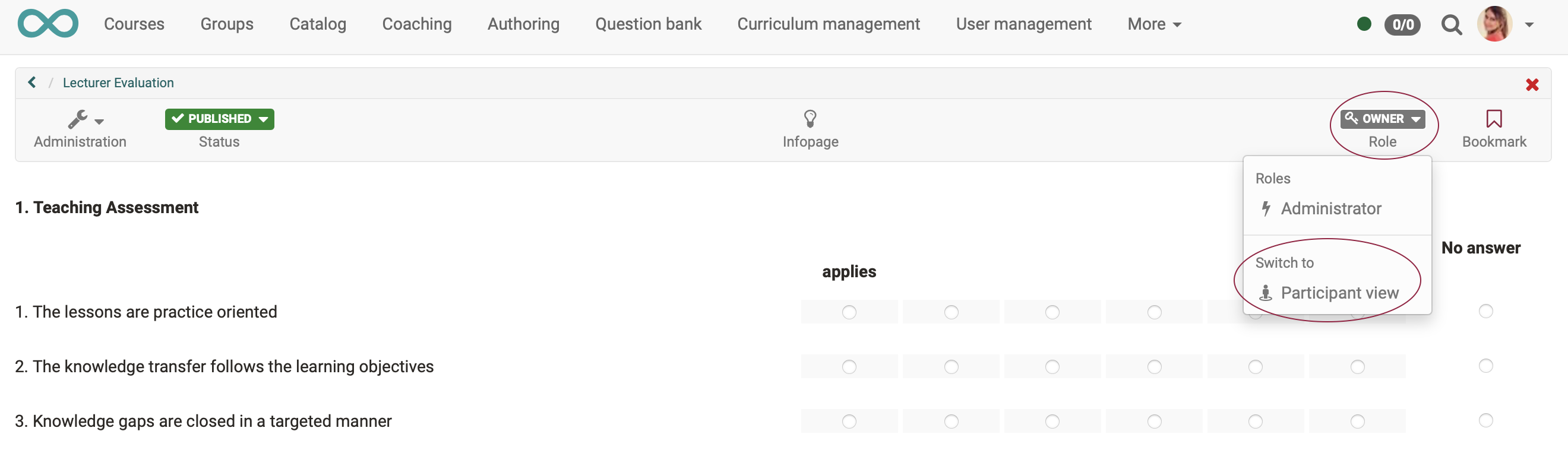Image resolution: width=1568 pixels, height=450 pixels.
Task: Select the Administrator role entry
Action: tap(1330, 208)
